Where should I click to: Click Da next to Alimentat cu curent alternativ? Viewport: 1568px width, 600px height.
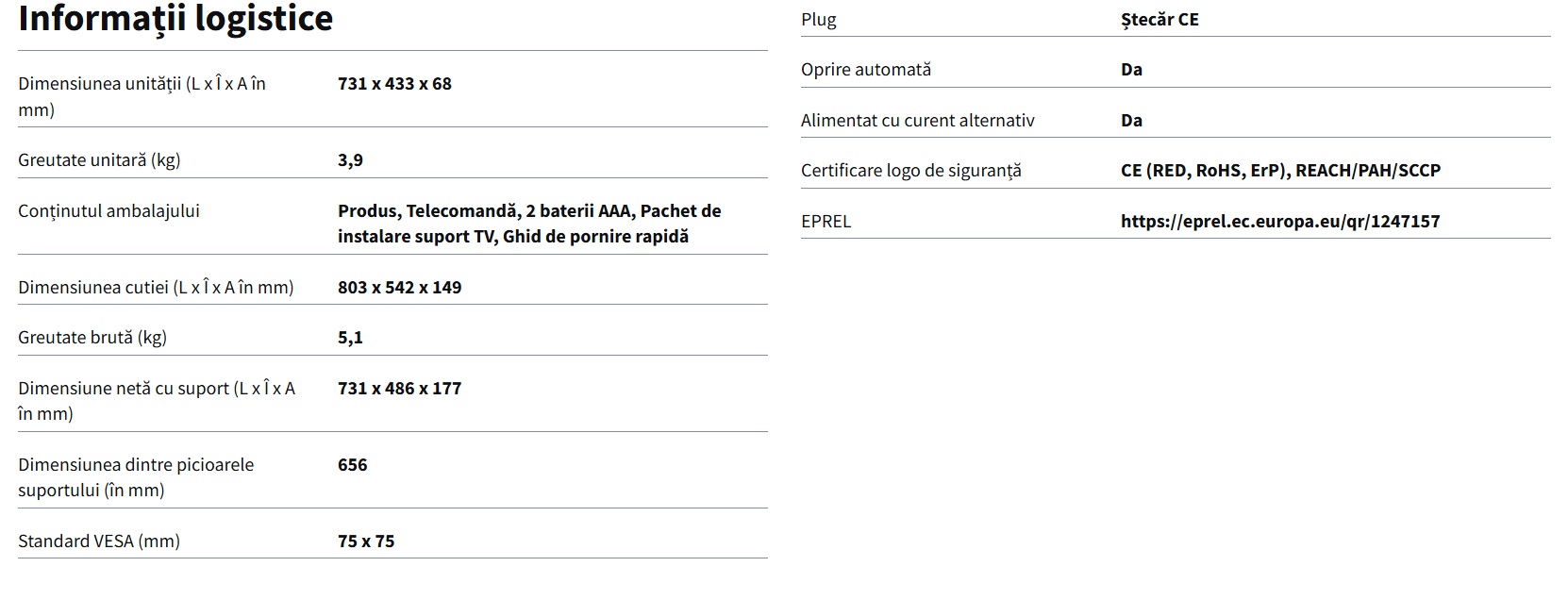(1131, 121)
